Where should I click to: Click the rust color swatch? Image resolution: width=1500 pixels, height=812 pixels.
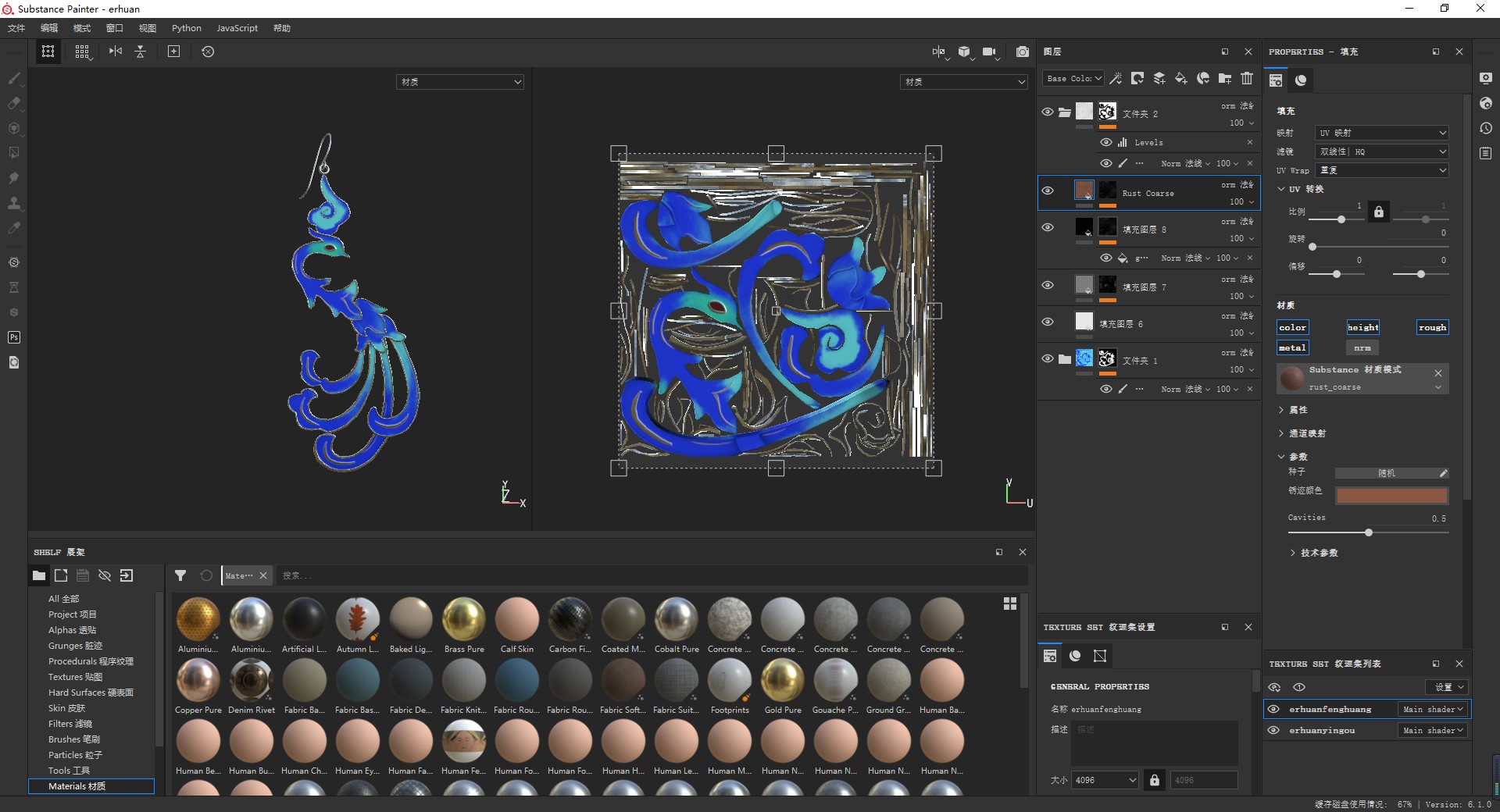1391,495
